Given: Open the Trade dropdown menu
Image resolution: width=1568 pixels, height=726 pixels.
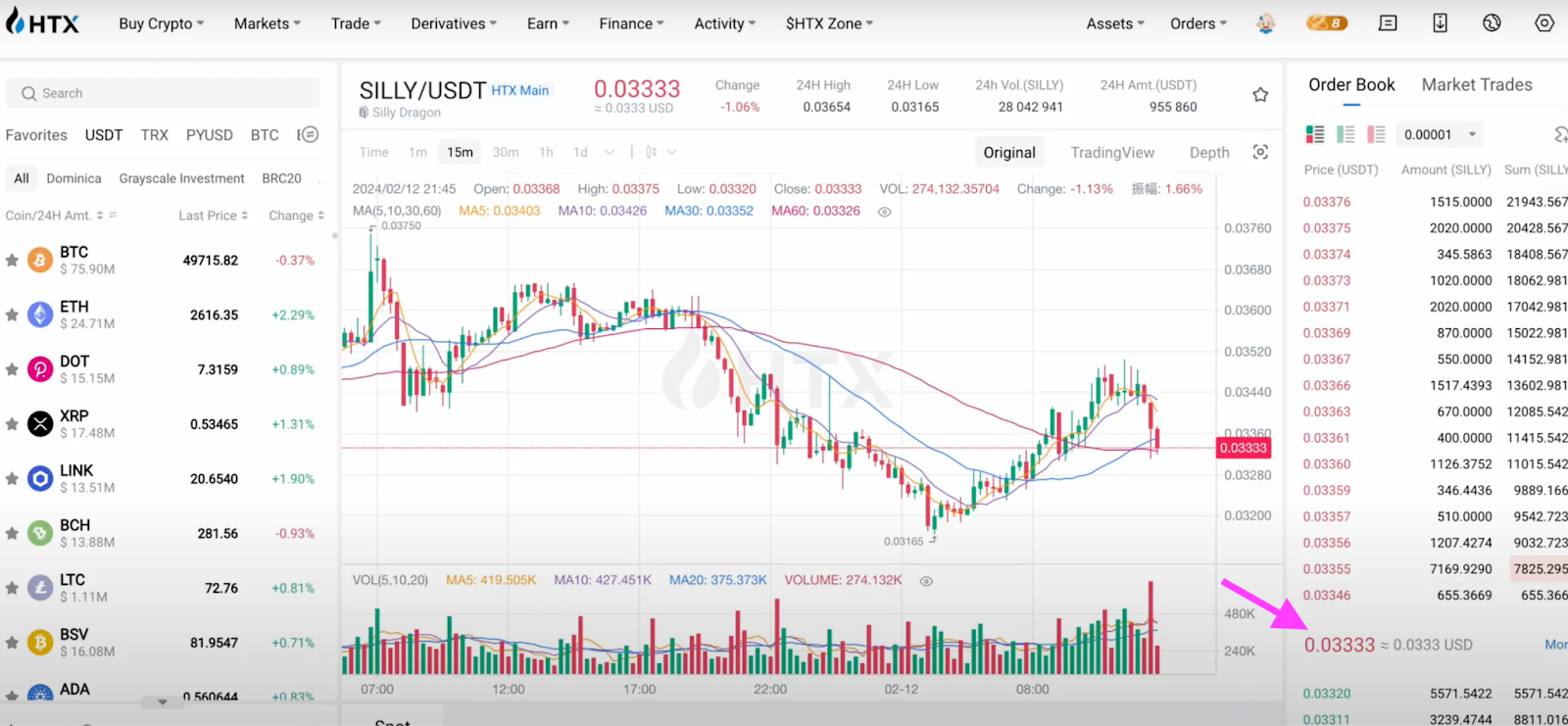Looking at the screenshot, I should 356,24.
